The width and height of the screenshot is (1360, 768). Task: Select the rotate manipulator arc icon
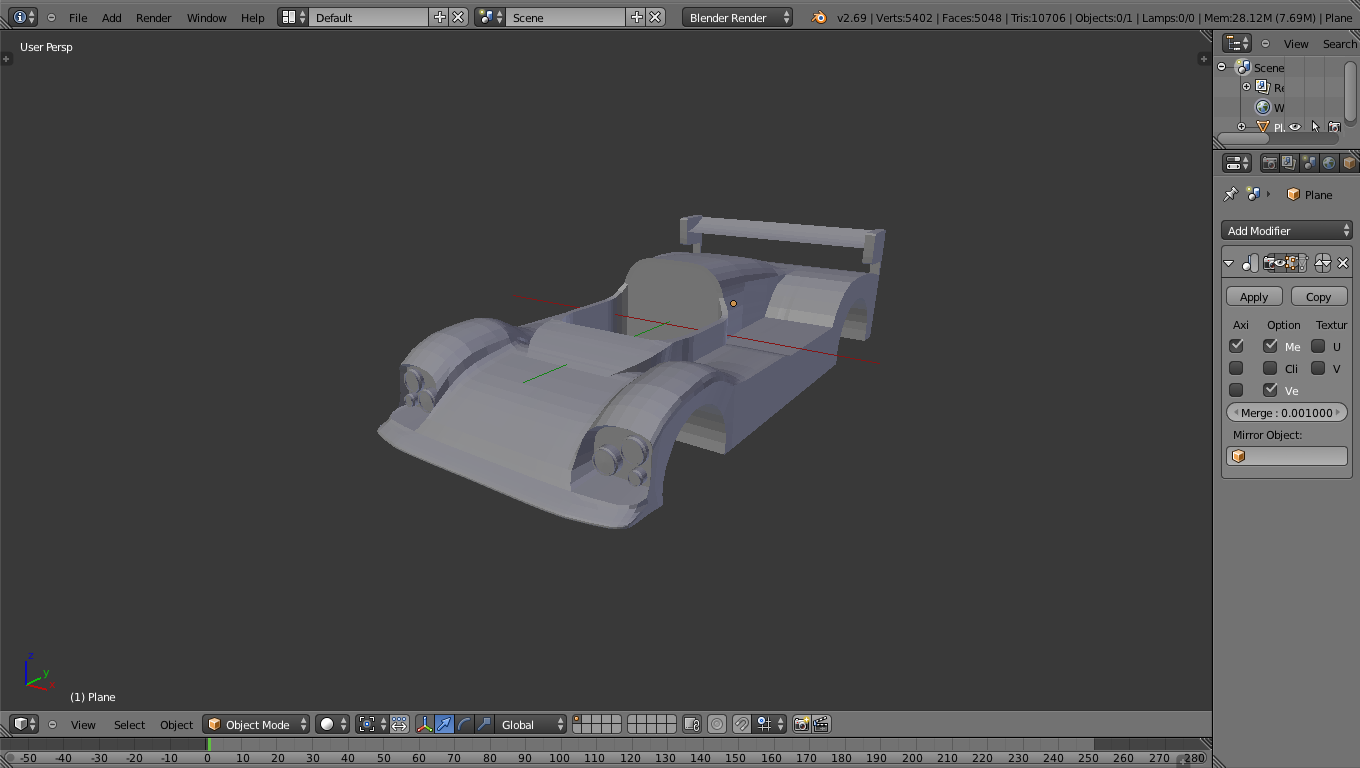[x=464, y=724]
